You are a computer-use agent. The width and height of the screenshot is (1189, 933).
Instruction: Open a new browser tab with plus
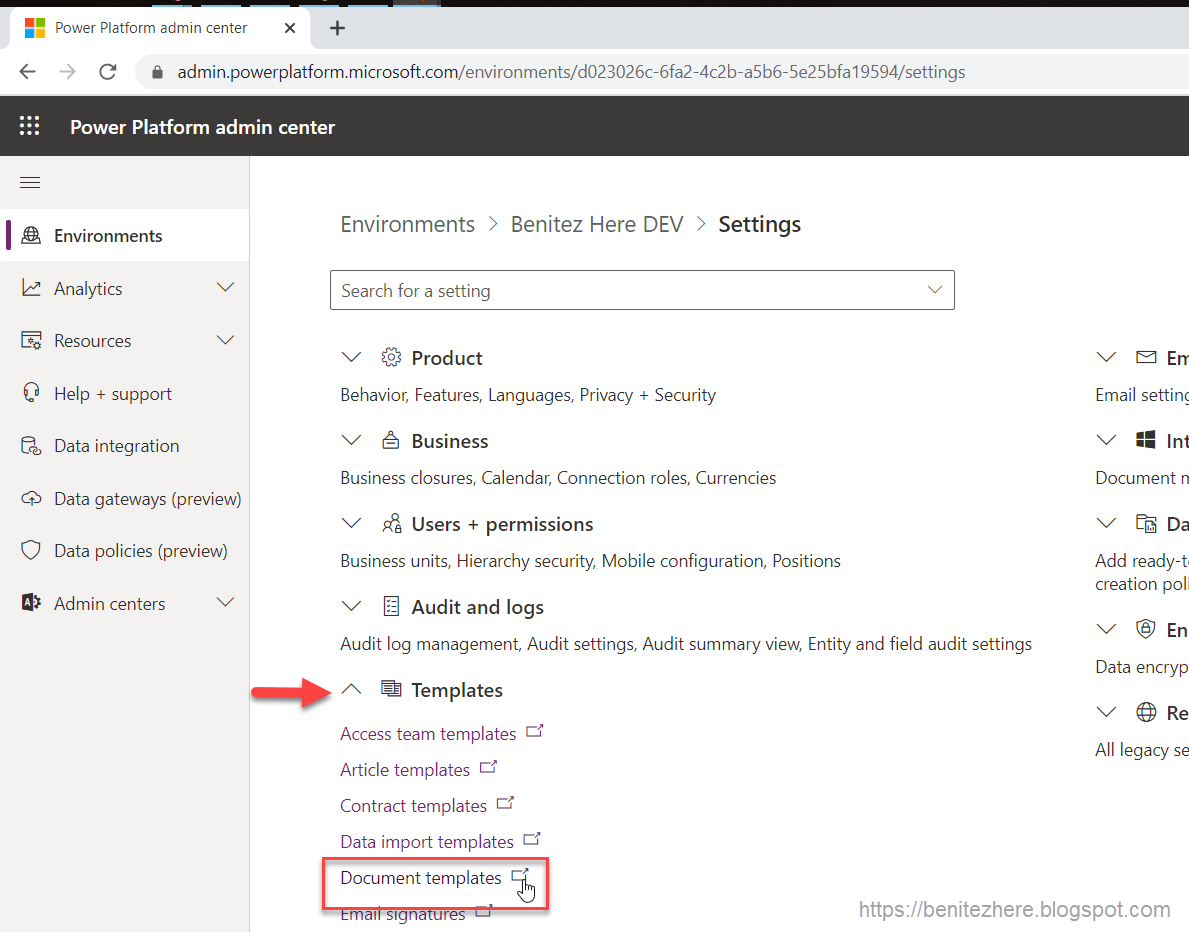pyautogui.click(x=337, y=28)
